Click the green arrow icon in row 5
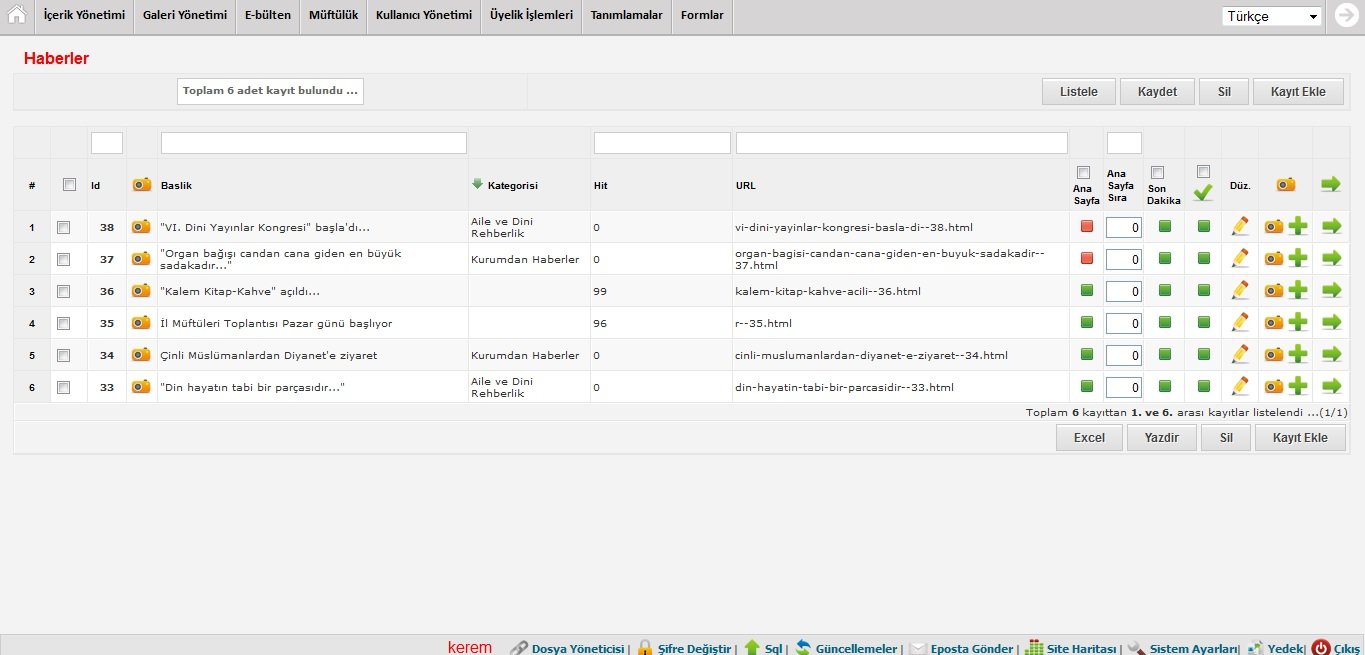This screenshot has width=1365, height=655. pyautogui.click(x=1330, y=355)
